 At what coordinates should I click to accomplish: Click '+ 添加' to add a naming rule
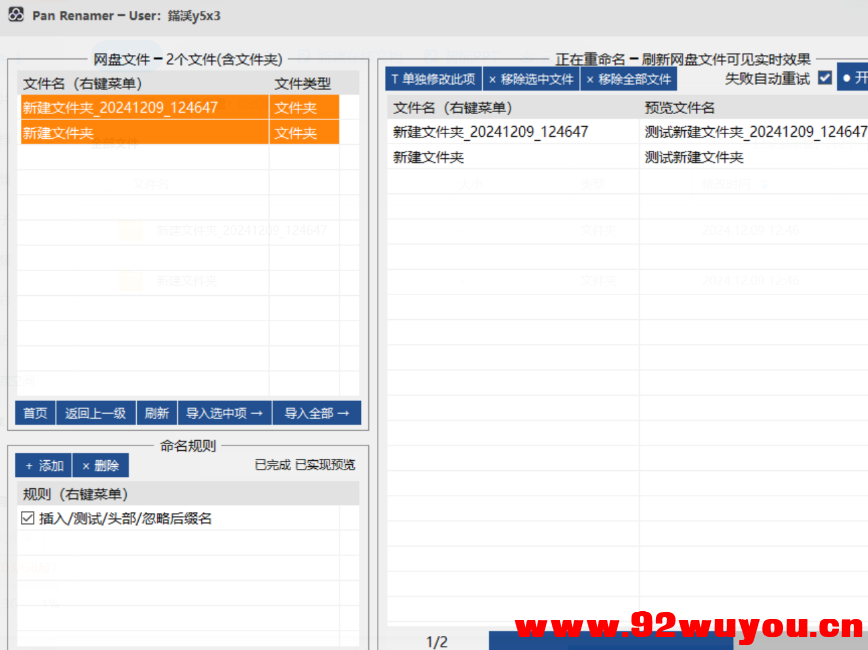[x=42, y=465]
